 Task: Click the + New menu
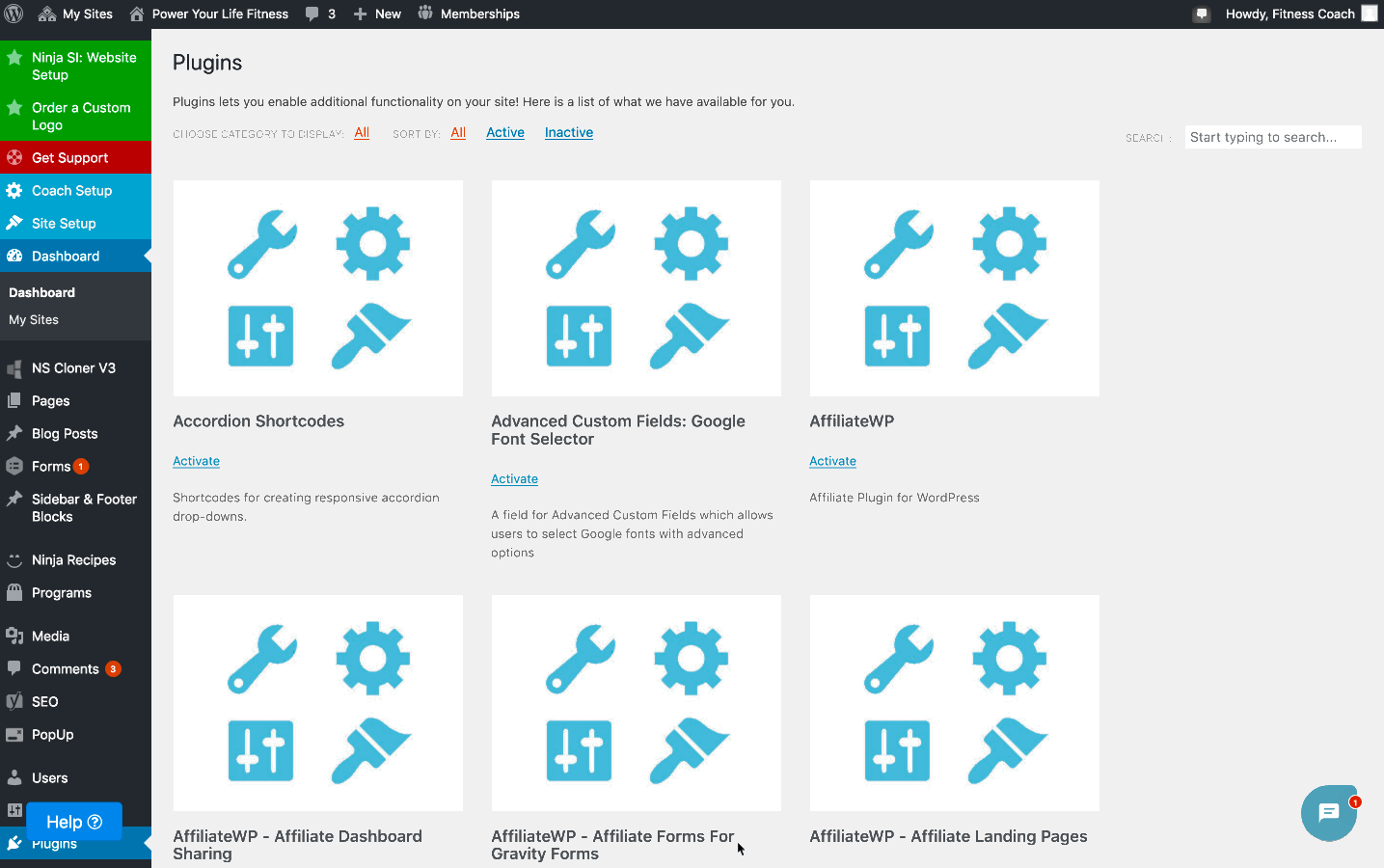point(377,14)
